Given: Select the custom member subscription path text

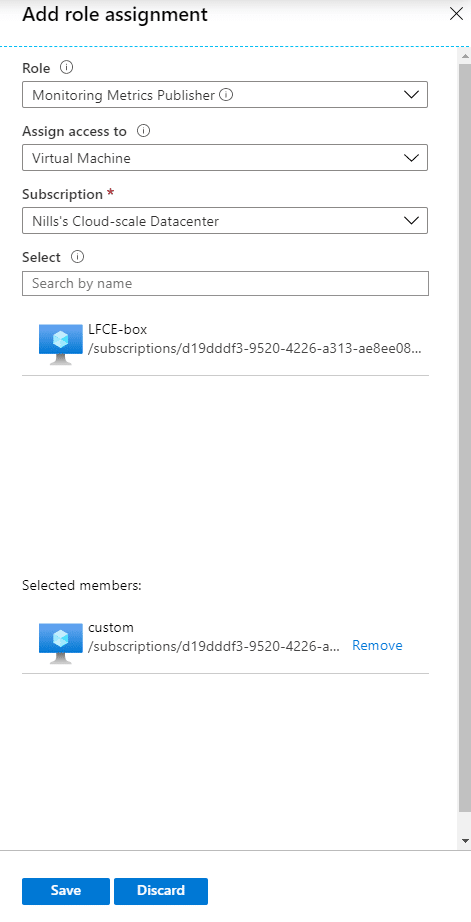Looking at the screenshot, I should 213,646.
